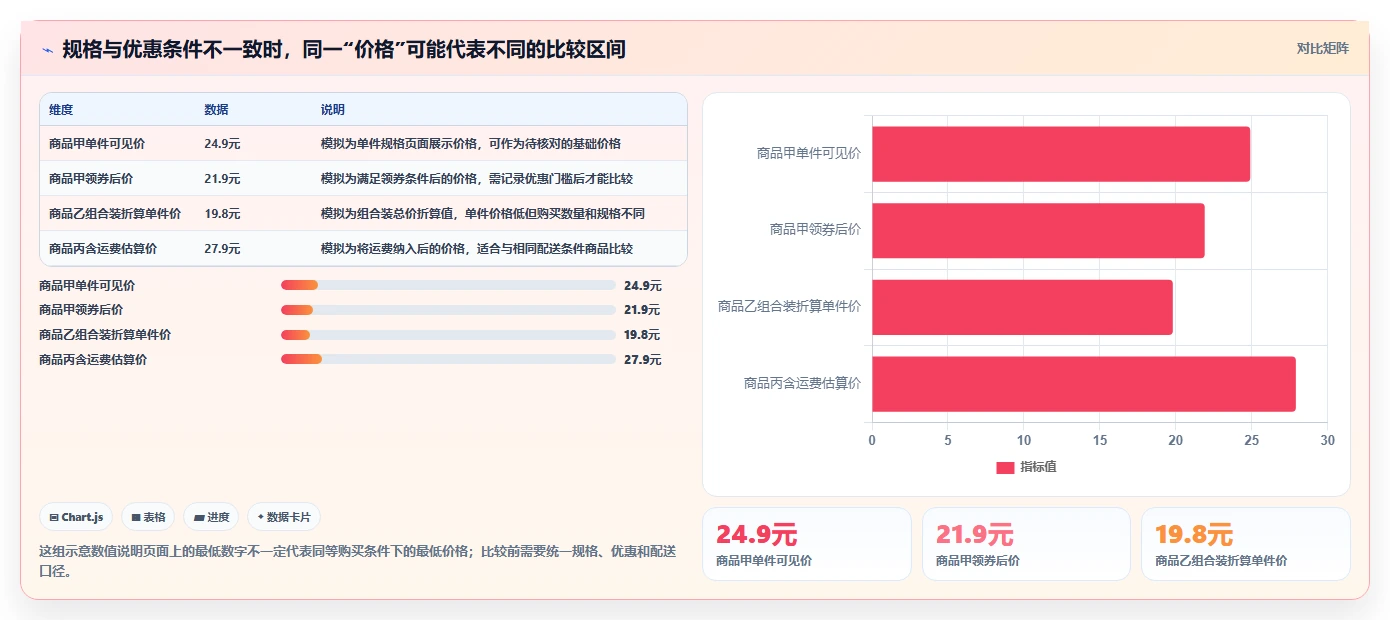
Task: Select the 表格 tag chip
Action: pyautogui.click(x=148, y=517)
